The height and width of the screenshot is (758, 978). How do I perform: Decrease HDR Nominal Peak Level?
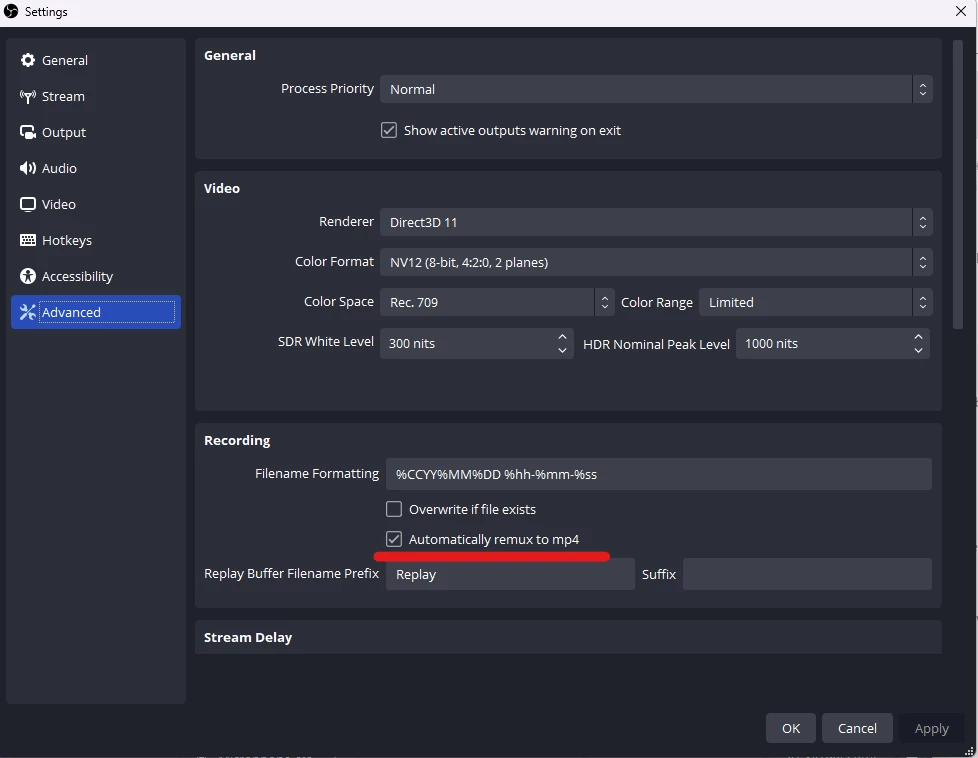click(x=918, y=351)
